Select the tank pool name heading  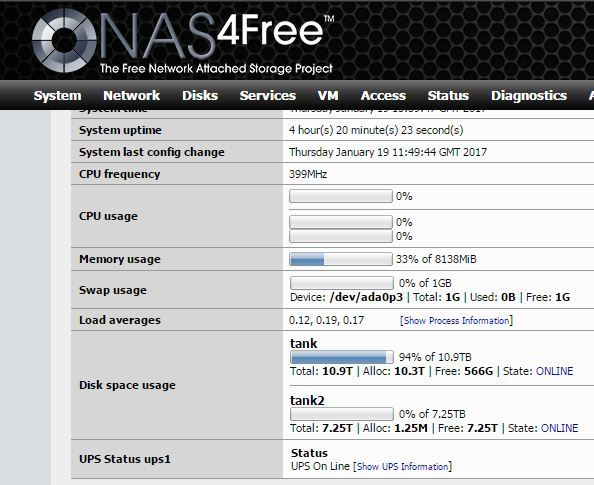[303, 343]
